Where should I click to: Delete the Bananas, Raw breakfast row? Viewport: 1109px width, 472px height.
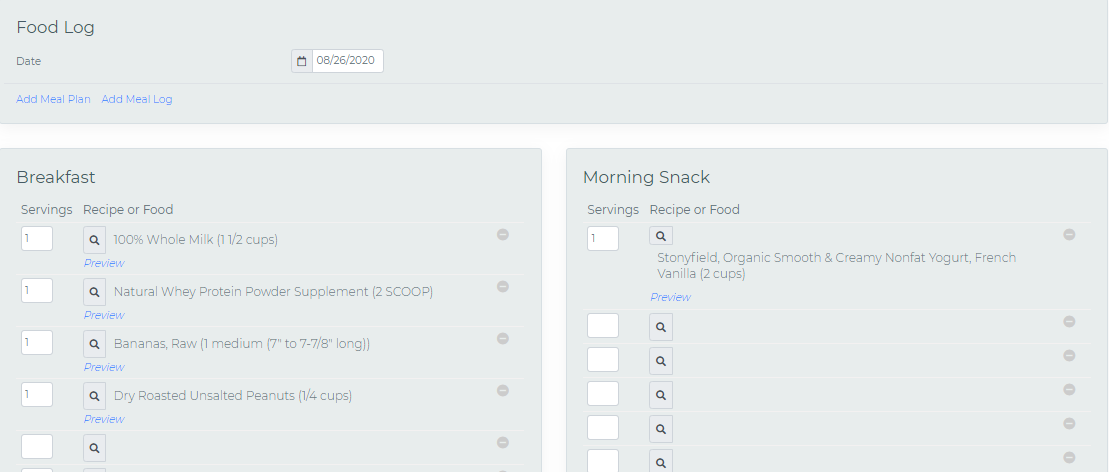pyautogui.click(x=503, y=339)
